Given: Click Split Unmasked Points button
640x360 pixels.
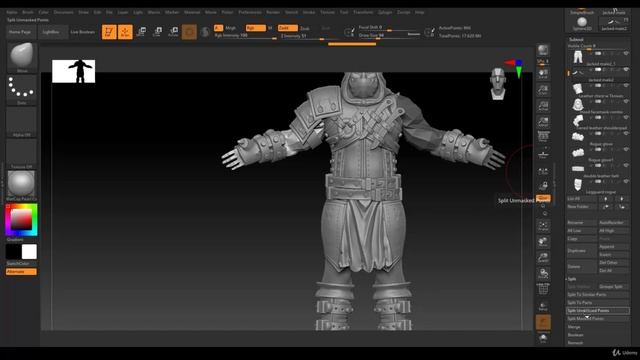Looking at the screenshot, I should coord(598,311).
